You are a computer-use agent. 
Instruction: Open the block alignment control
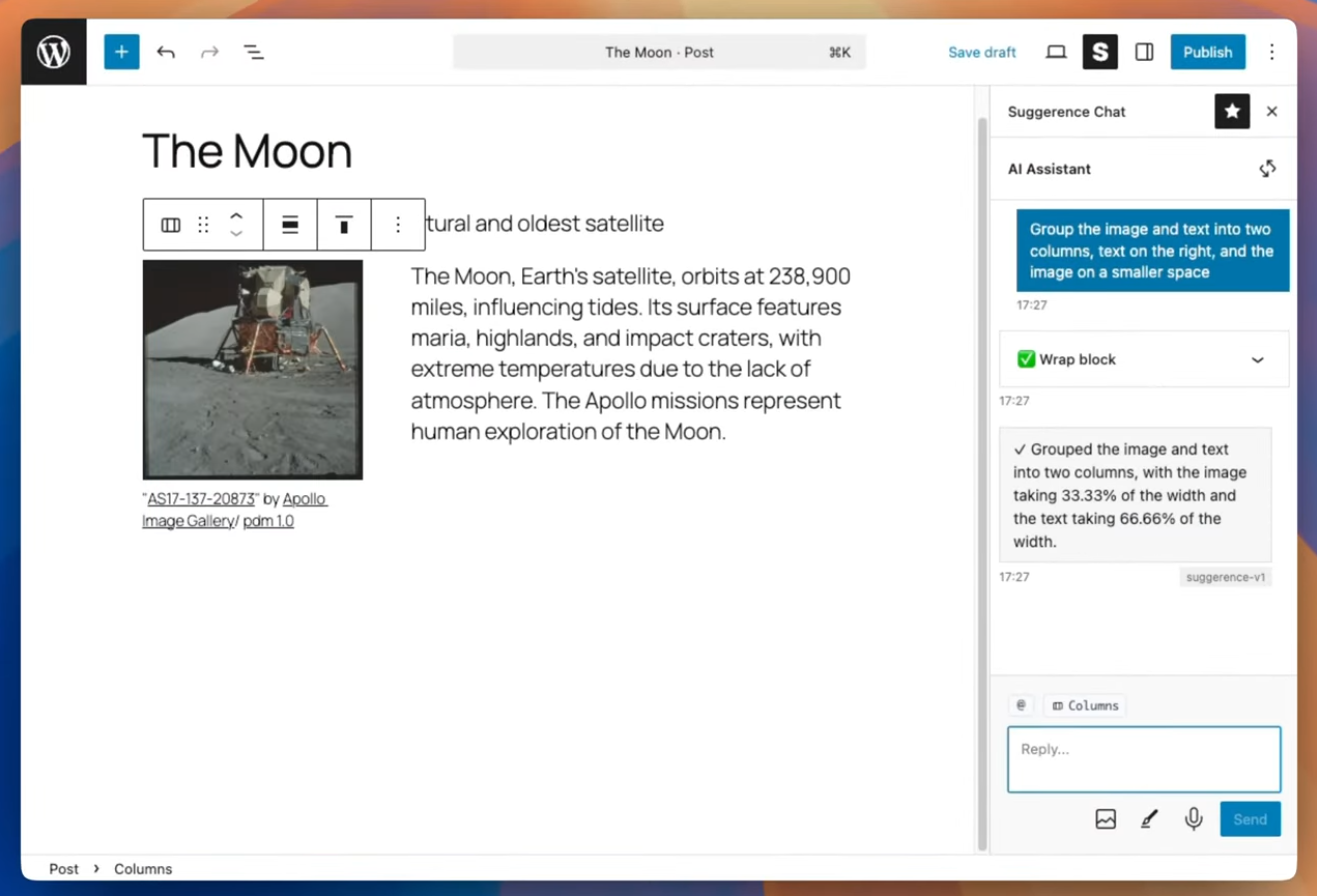(290, 225)
